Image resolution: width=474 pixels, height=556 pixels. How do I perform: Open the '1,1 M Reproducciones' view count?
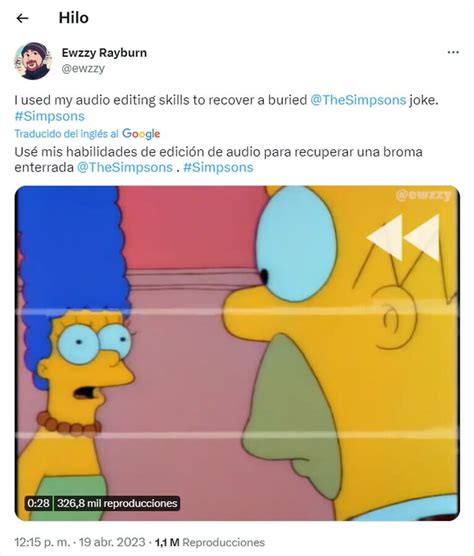point(210,542)
